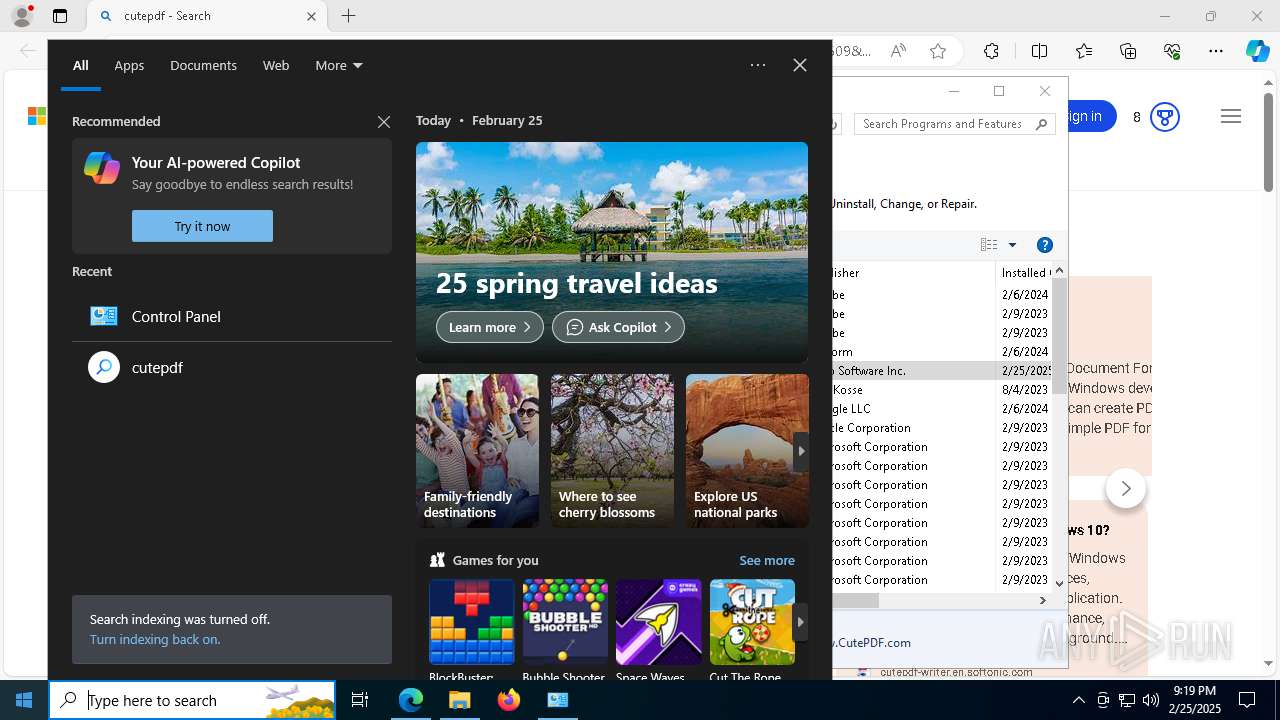The image size is (1280, 720).
Task: Click Learn more on spring travel ideas
Action: point(490,327)
